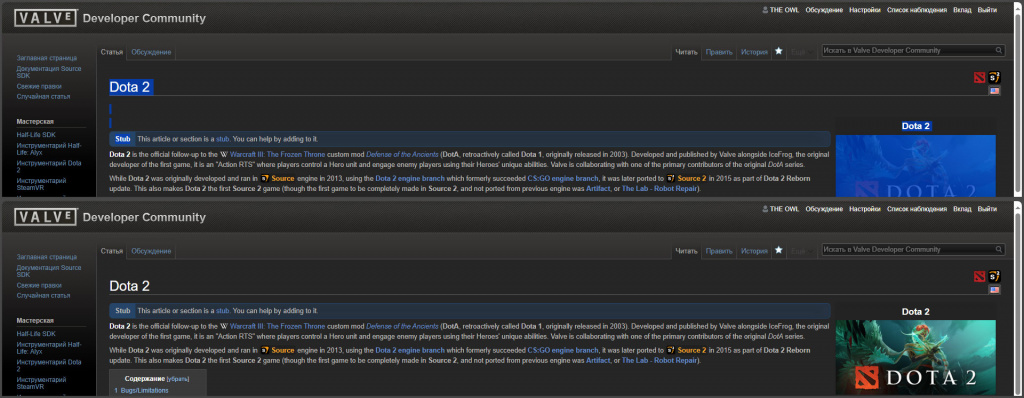Click the user icon beside THE OWL, upper copy
1024x398 pixels.
pos(765,10)
